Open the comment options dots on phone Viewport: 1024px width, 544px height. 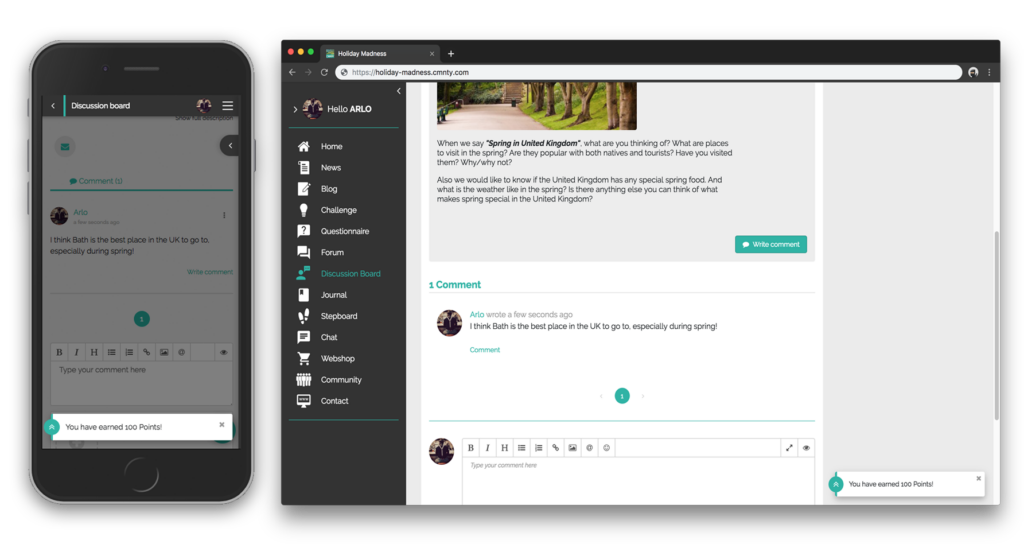click(x=224, y=215)
